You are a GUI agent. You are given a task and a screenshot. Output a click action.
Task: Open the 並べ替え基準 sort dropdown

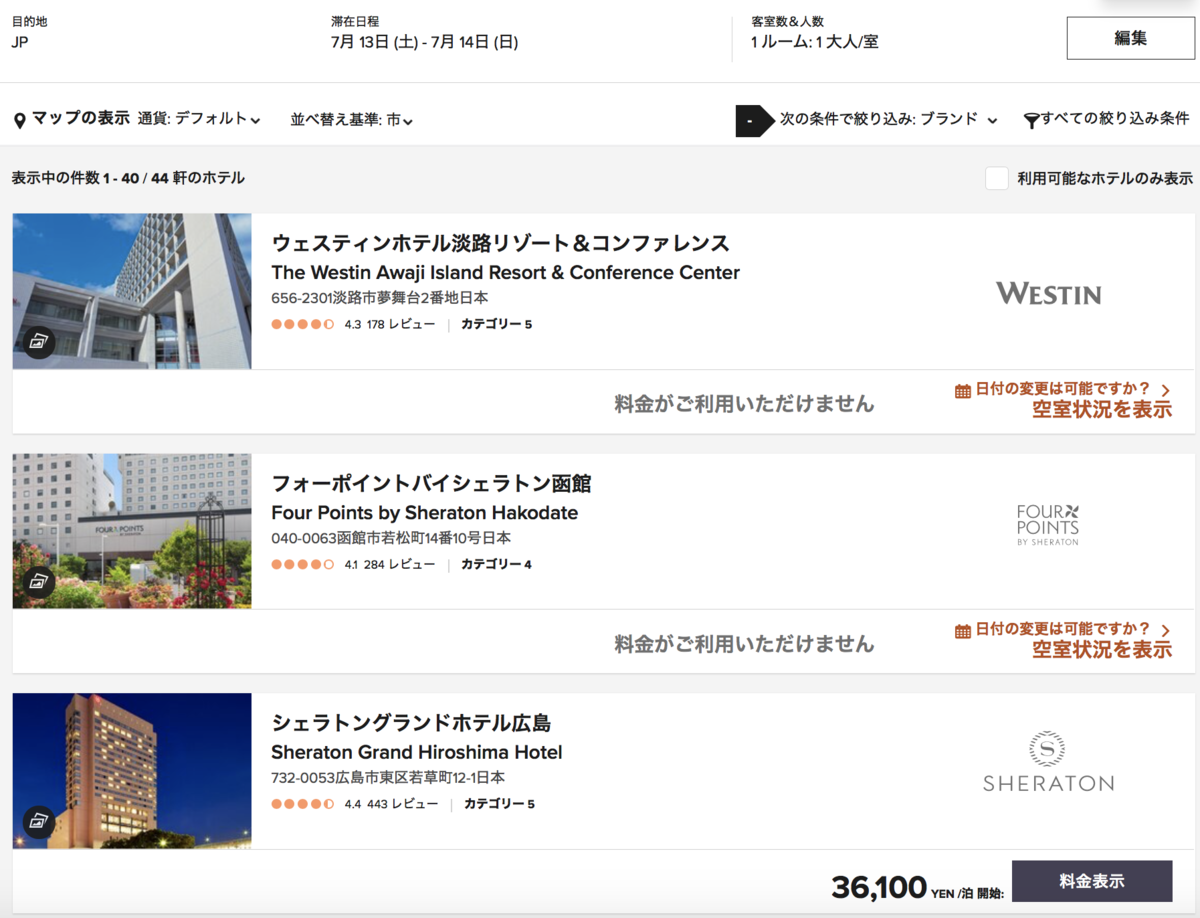pyautogui.click(x=352, y=120)
